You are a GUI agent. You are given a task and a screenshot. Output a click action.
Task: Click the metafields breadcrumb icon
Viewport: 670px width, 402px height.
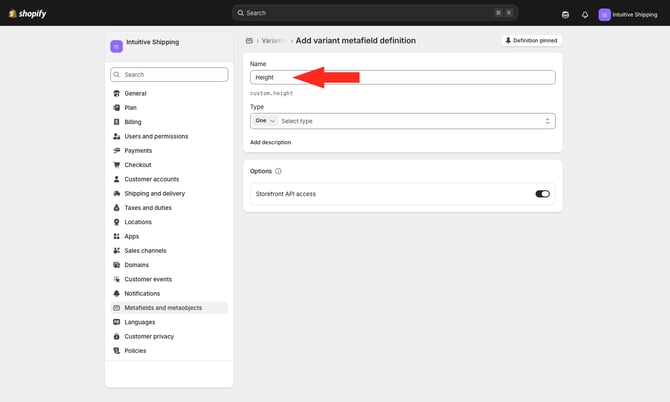249,41
